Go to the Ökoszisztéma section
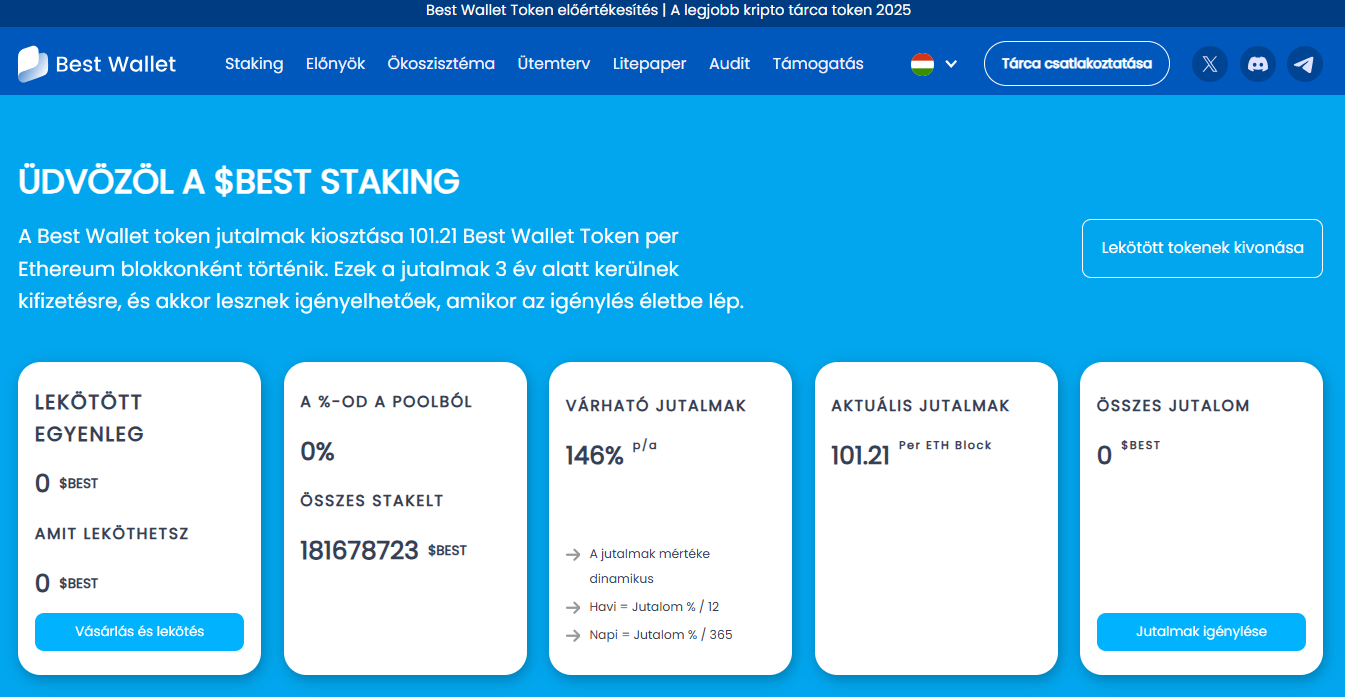Screen dimensions: 1345x697 tap(441, 64)
